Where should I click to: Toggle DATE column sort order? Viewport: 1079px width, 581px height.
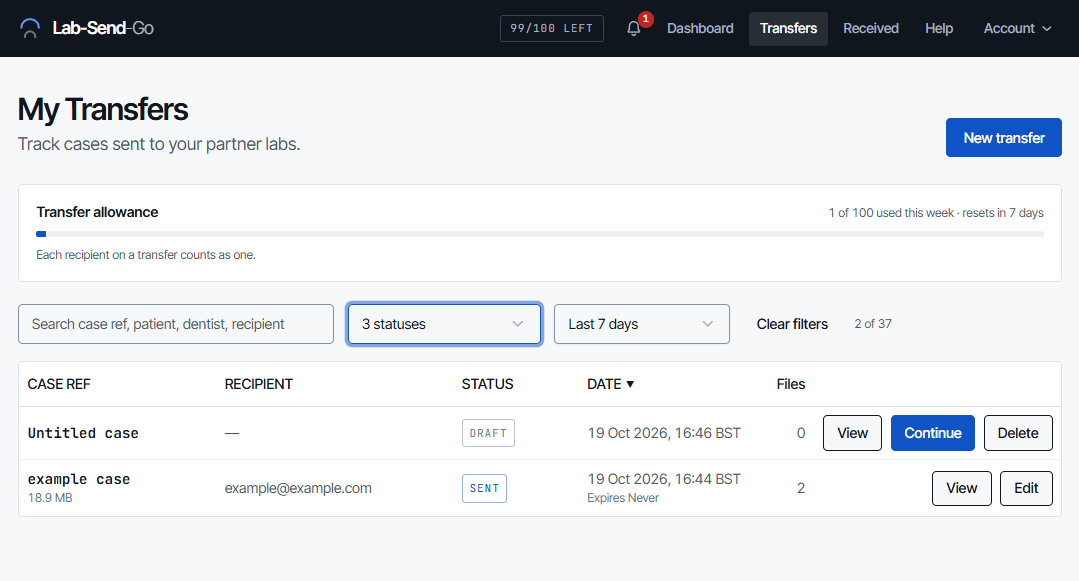click(610, 384)
